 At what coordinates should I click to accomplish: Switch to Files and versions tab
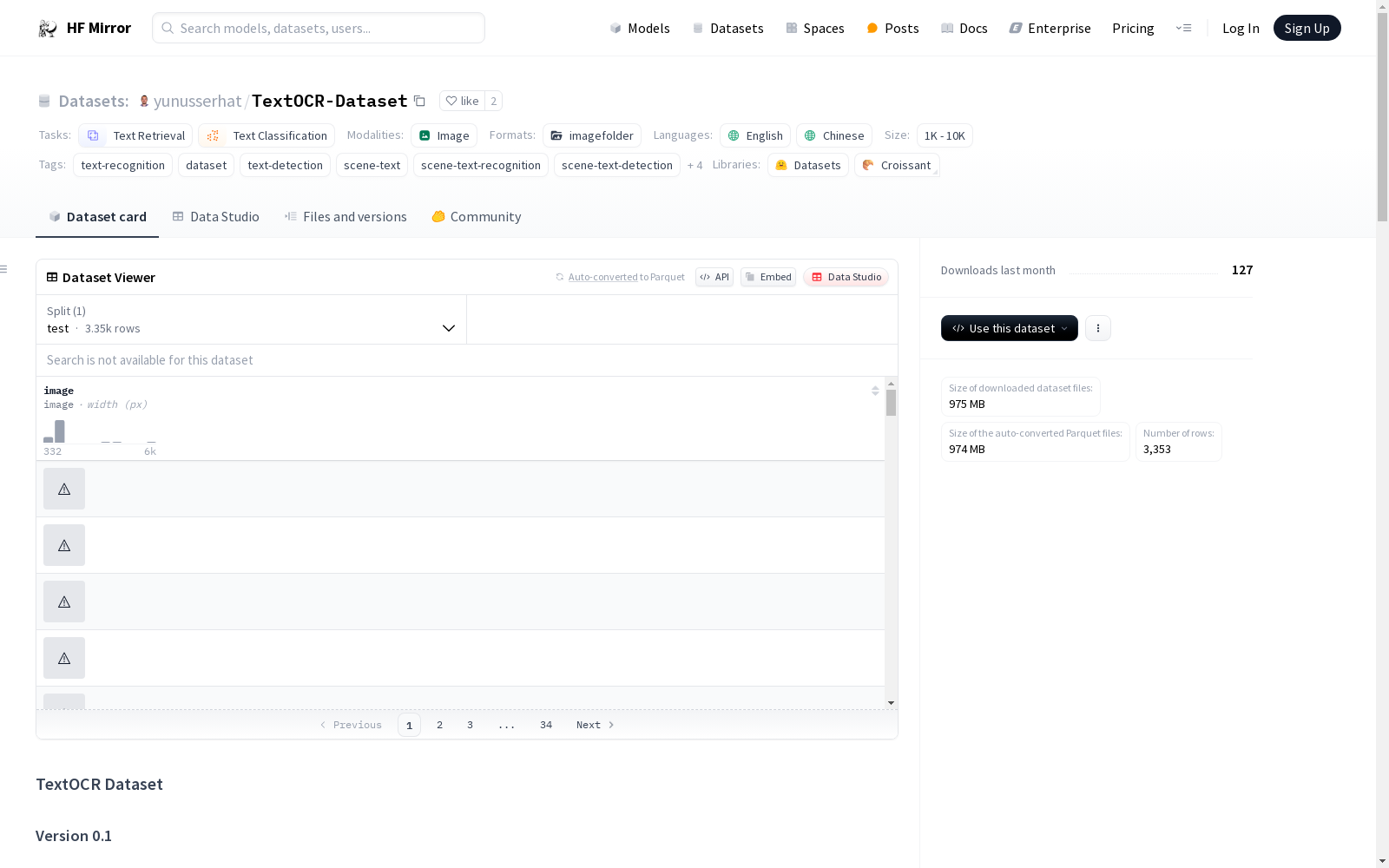[346, 217]
